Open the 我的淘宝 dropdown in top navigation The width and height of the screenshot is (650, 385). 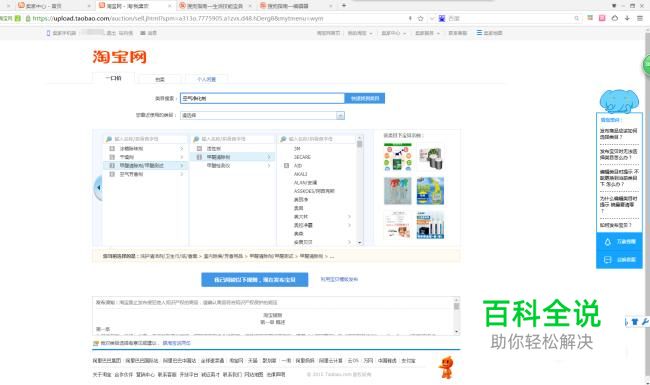tap(360, 33)
